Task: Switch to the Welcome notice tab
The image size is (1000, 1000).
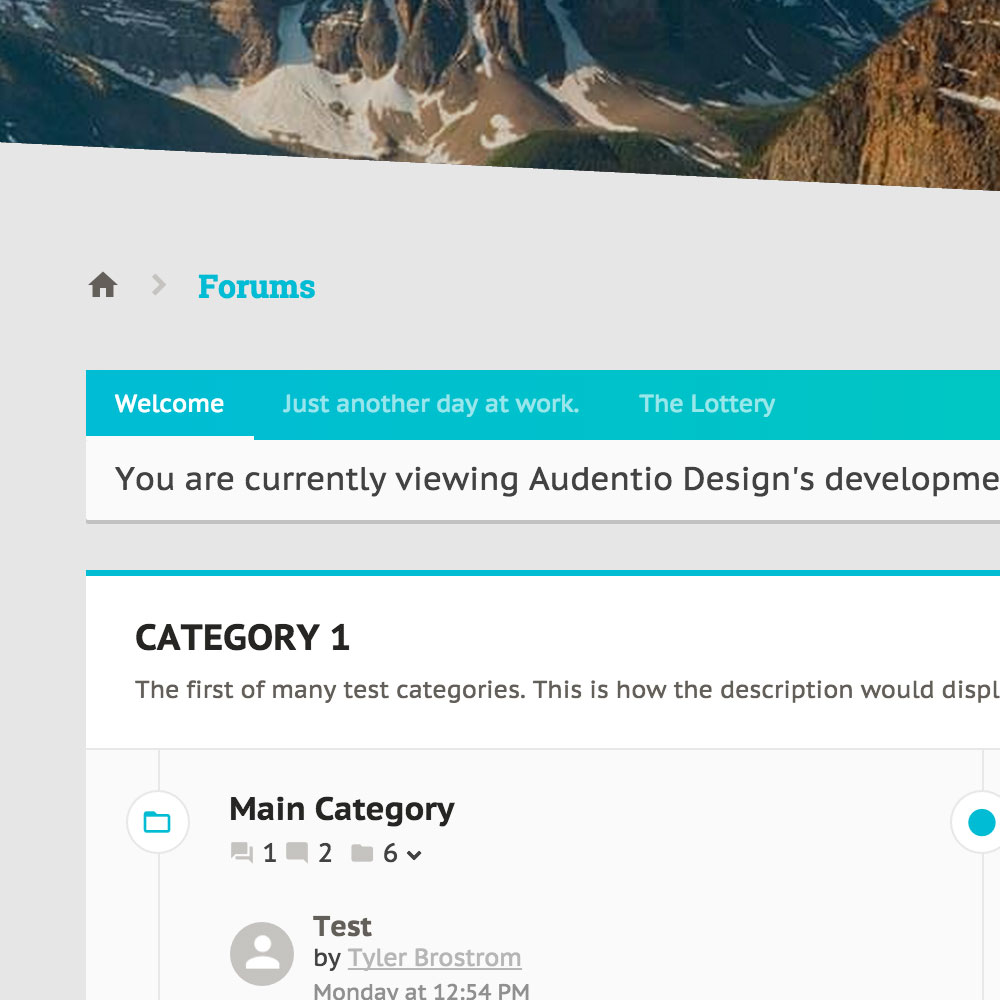Action: [169, 404]
